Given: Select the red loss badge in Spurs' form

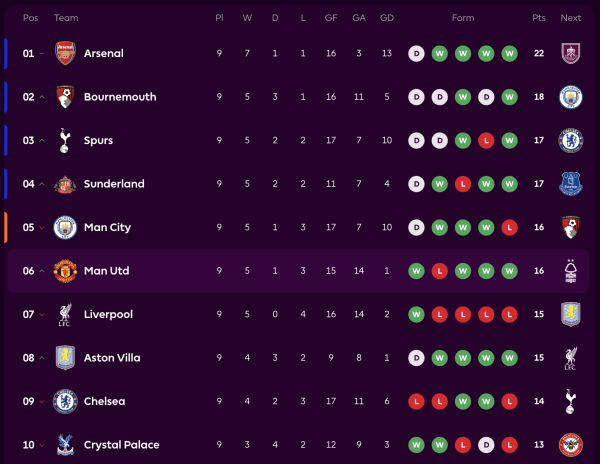Looking at the screenshot, I should pyautogui.click(x=486, y=140).
